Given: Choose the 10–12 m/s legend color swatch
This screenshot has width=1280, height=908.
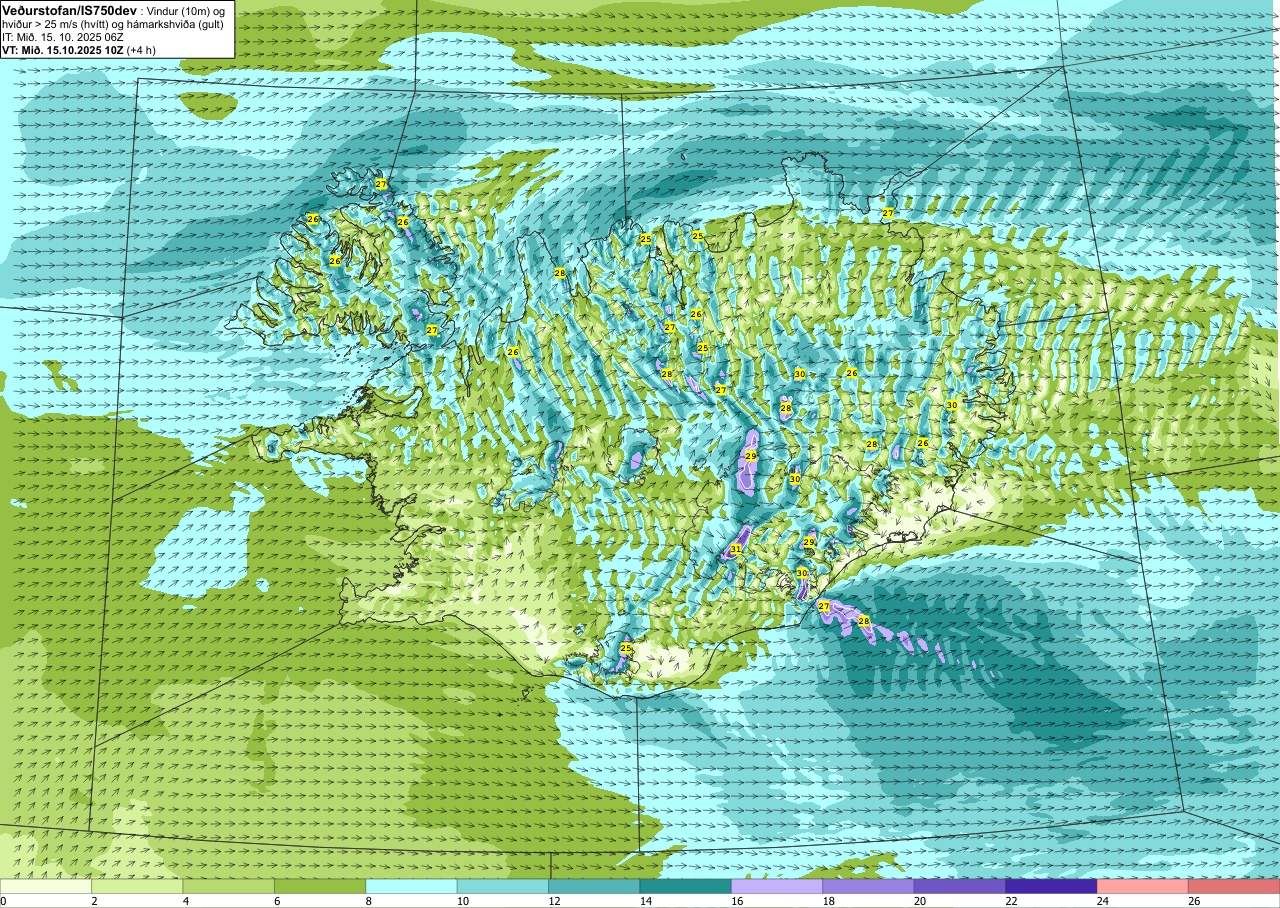Looking at the screenshot, I should click(503, 886).
